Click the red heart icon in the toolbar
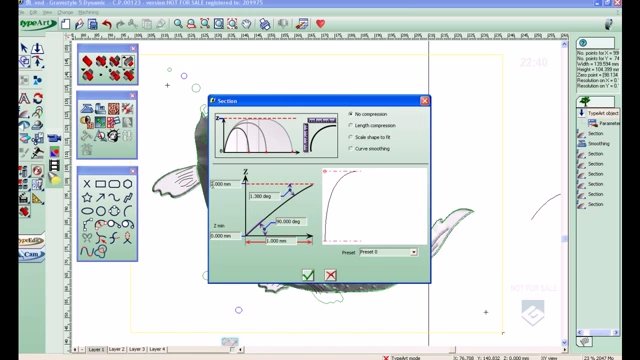The height and width of the screenshot is (360, 640). (321, 24)
